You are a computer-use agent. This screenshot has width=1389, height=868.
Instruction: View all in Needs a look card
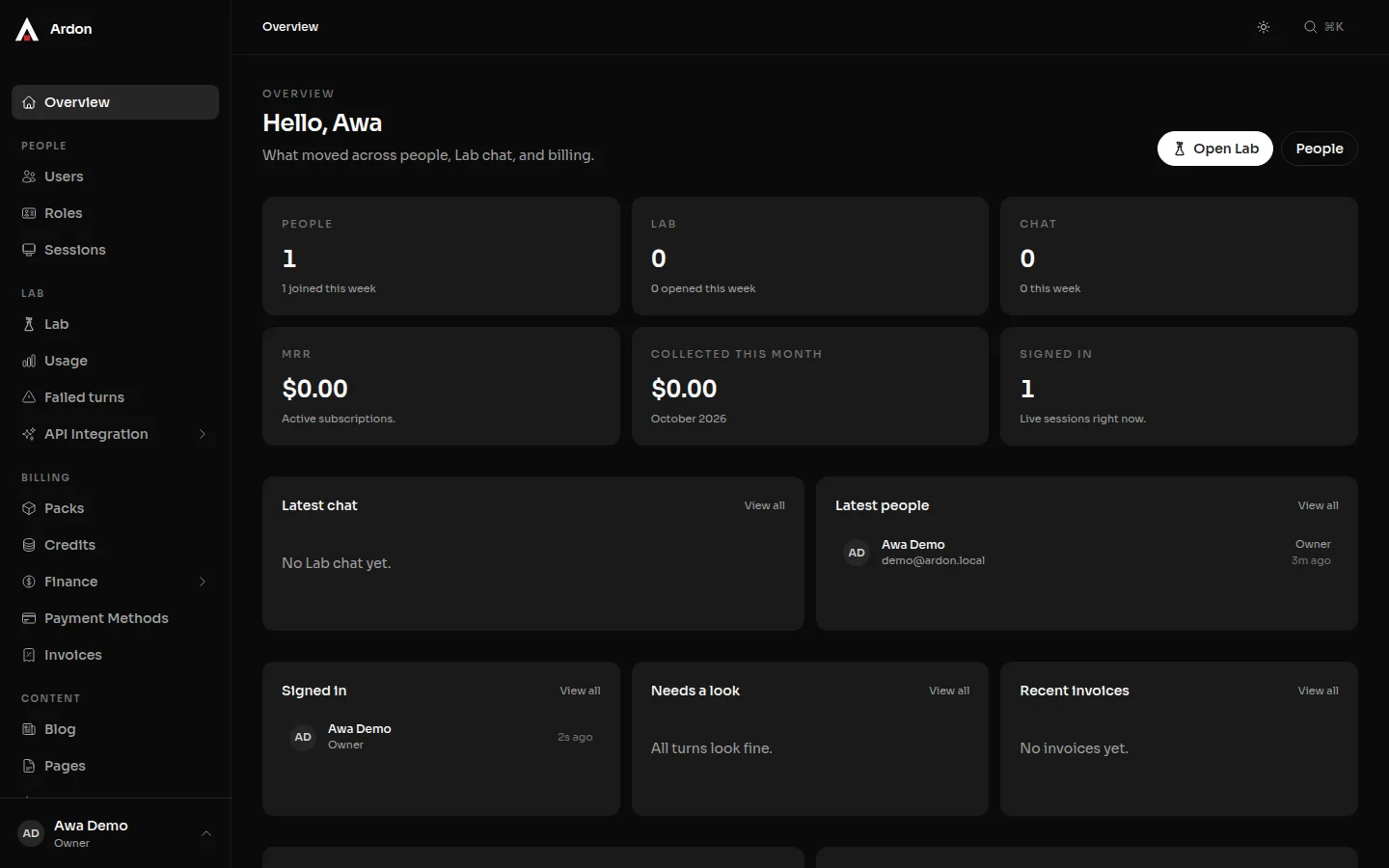949,691
